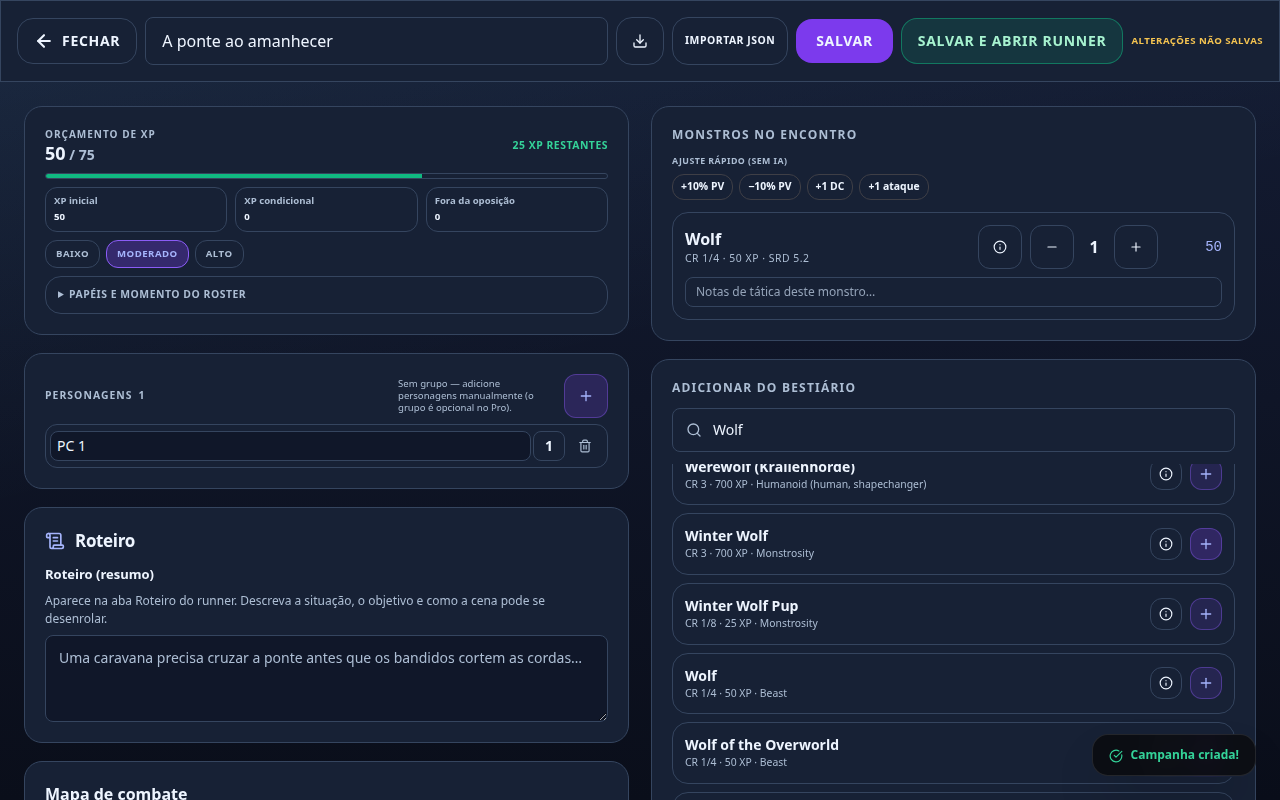This screenshot has height=800, width=1280.
Task: Select ALTO difficulty
Action: 219,254
